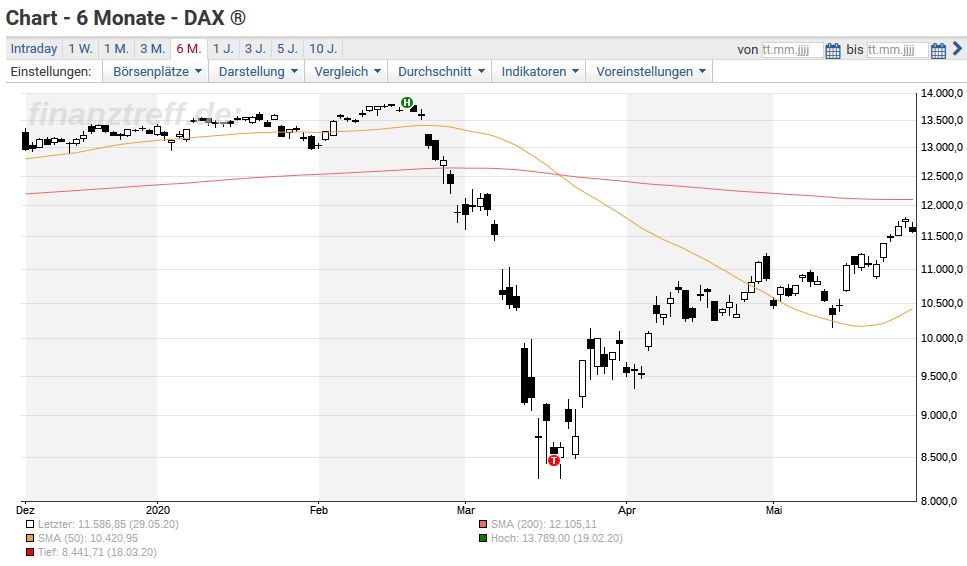This screenshot has width=967, height=566.
Task: Click the 'Mai' x-axis label
Action: (774, 511)
